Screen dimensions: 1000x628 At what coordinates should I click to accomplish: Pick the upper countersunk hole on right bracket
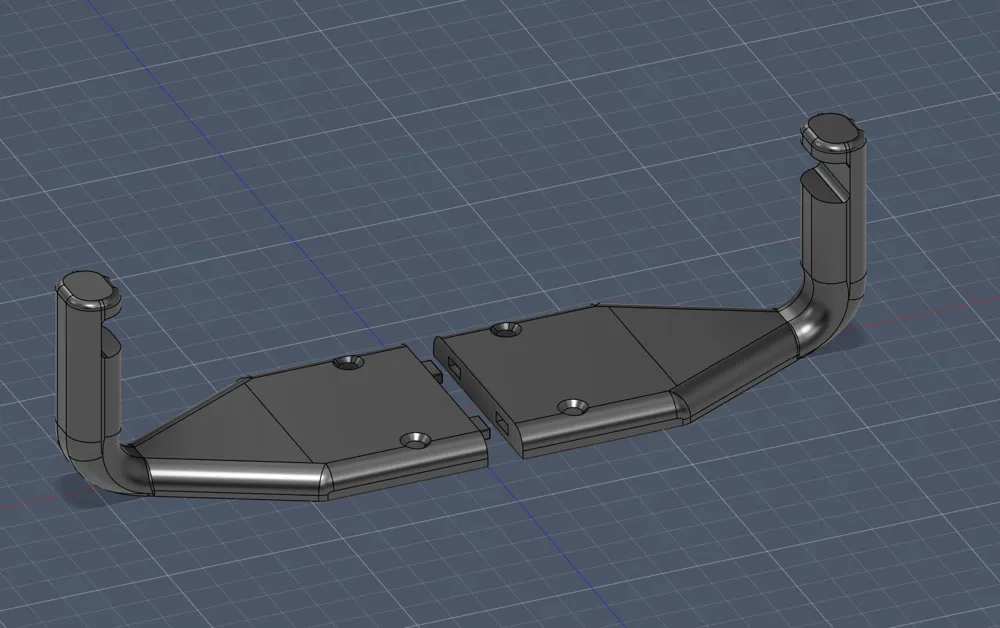tap(505, 330)
